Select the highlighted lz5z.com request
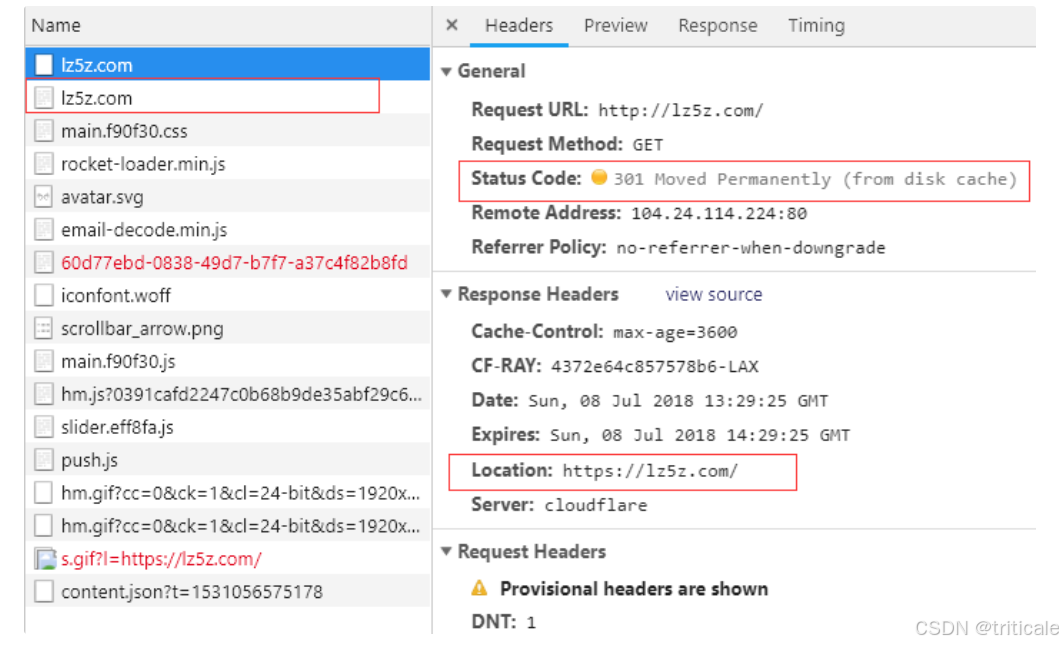This screenshot has width=1063, height=645. point(228,64)
